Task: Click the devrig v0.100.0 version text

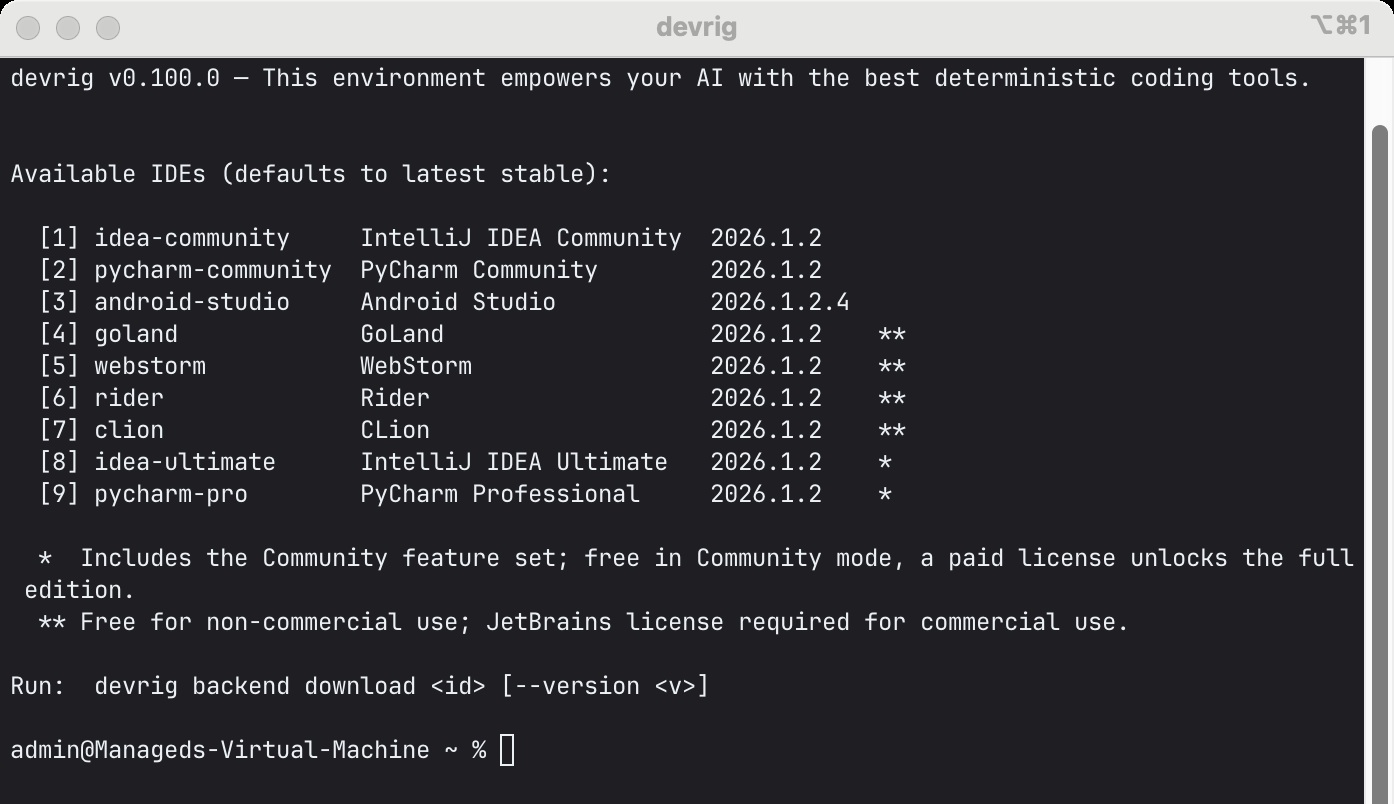Action: pyautogui.click(x=115, y=78)
